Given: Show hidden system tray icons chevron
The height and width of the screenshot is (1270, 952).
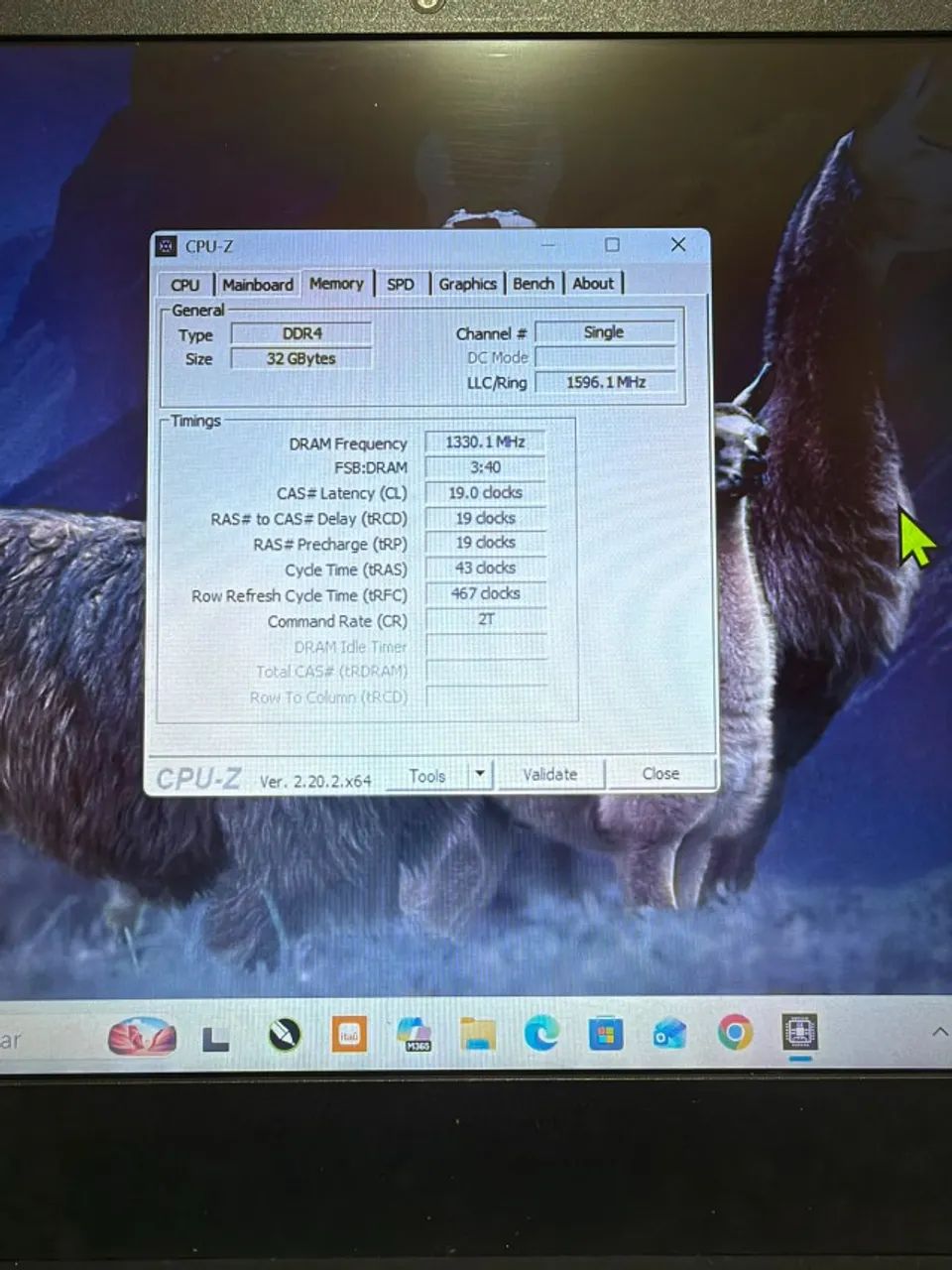Looking at the screenshot, I should pyautogui.click(x=939, y=1032).
